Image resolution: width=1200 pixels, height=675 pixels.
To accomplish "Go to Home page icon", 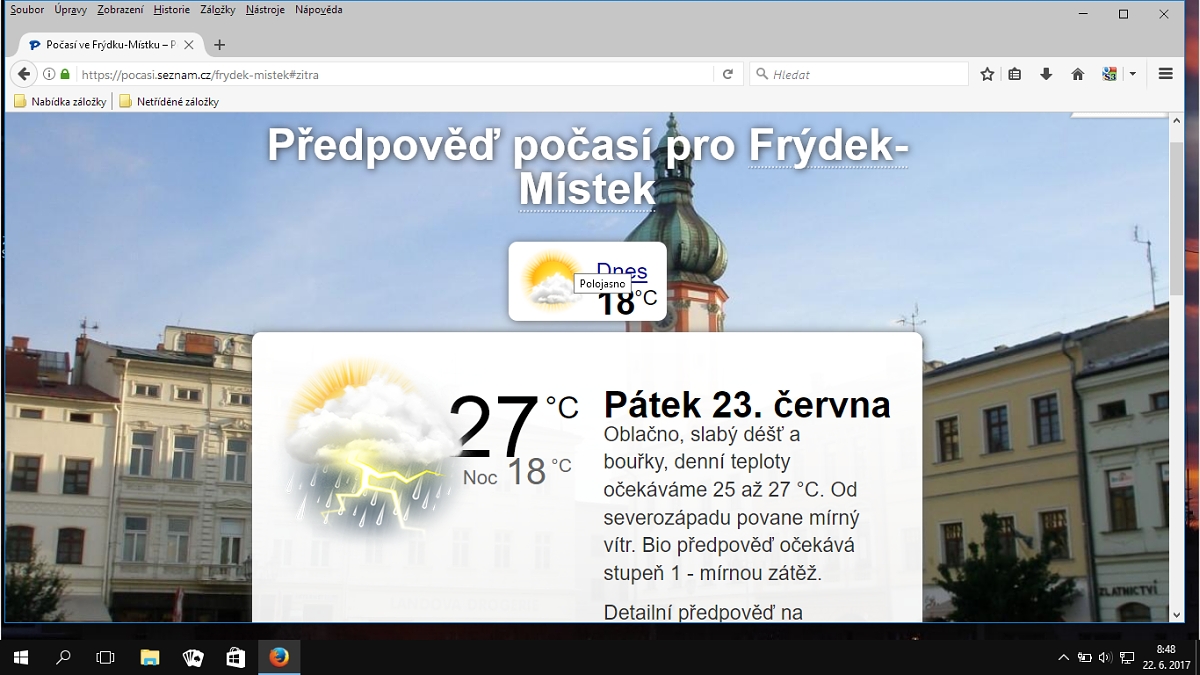I will (x=1077, y=74).
